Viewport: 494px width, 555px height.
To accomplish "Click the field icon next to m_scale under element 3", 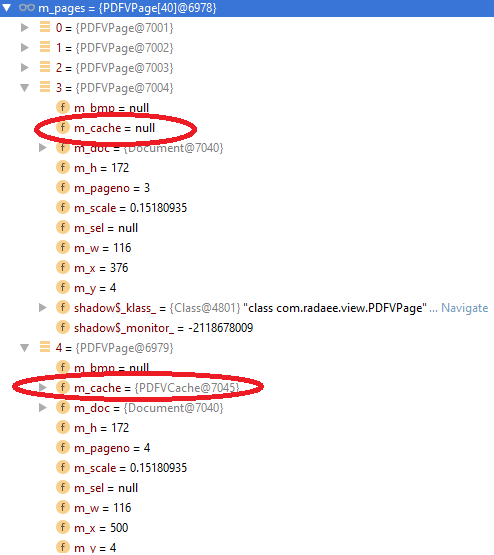I will (x=63, y=207).
